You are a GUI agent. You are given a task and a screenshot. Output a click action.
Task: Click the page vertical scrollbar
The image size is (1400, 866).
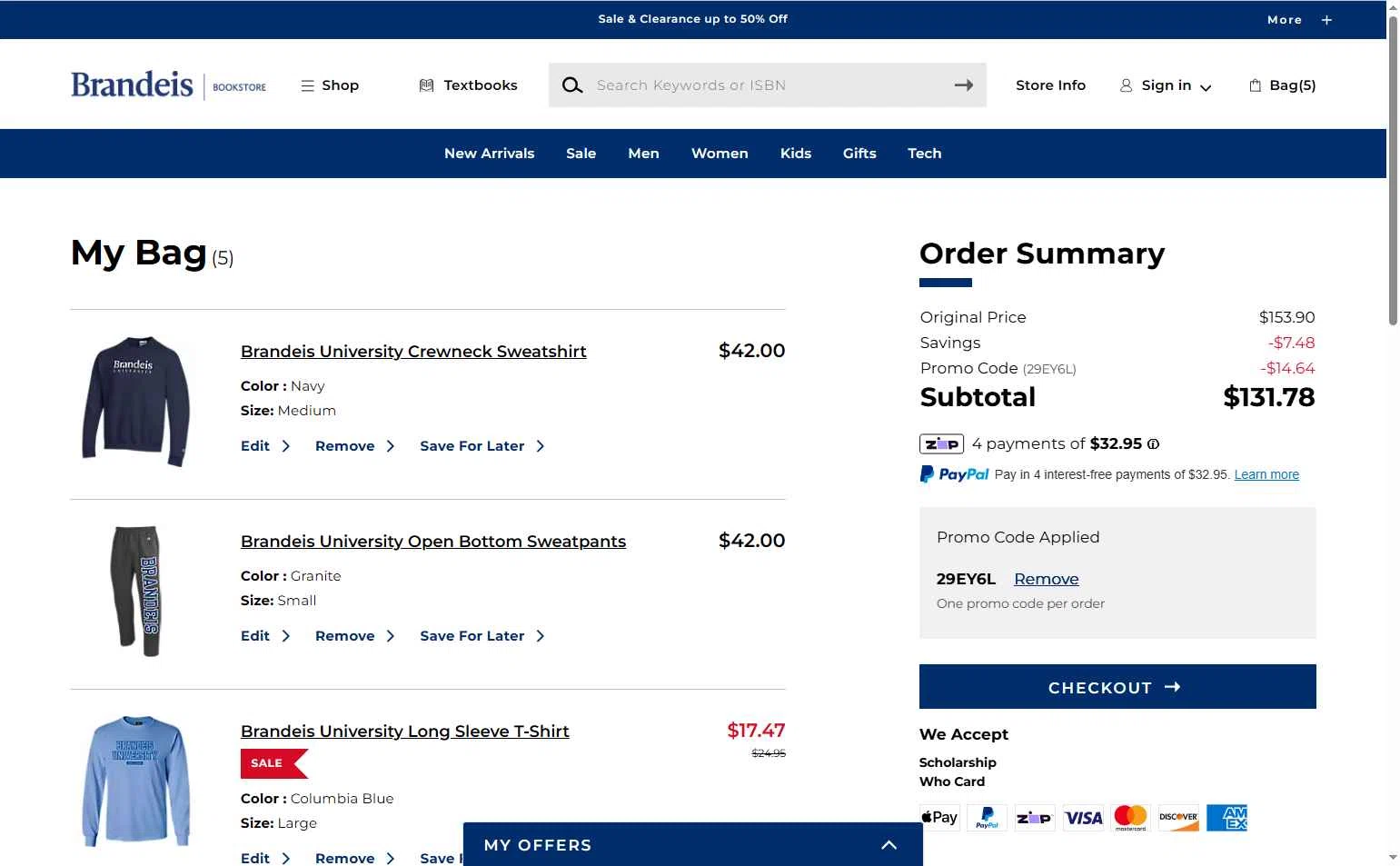(x=1393, y=170)
